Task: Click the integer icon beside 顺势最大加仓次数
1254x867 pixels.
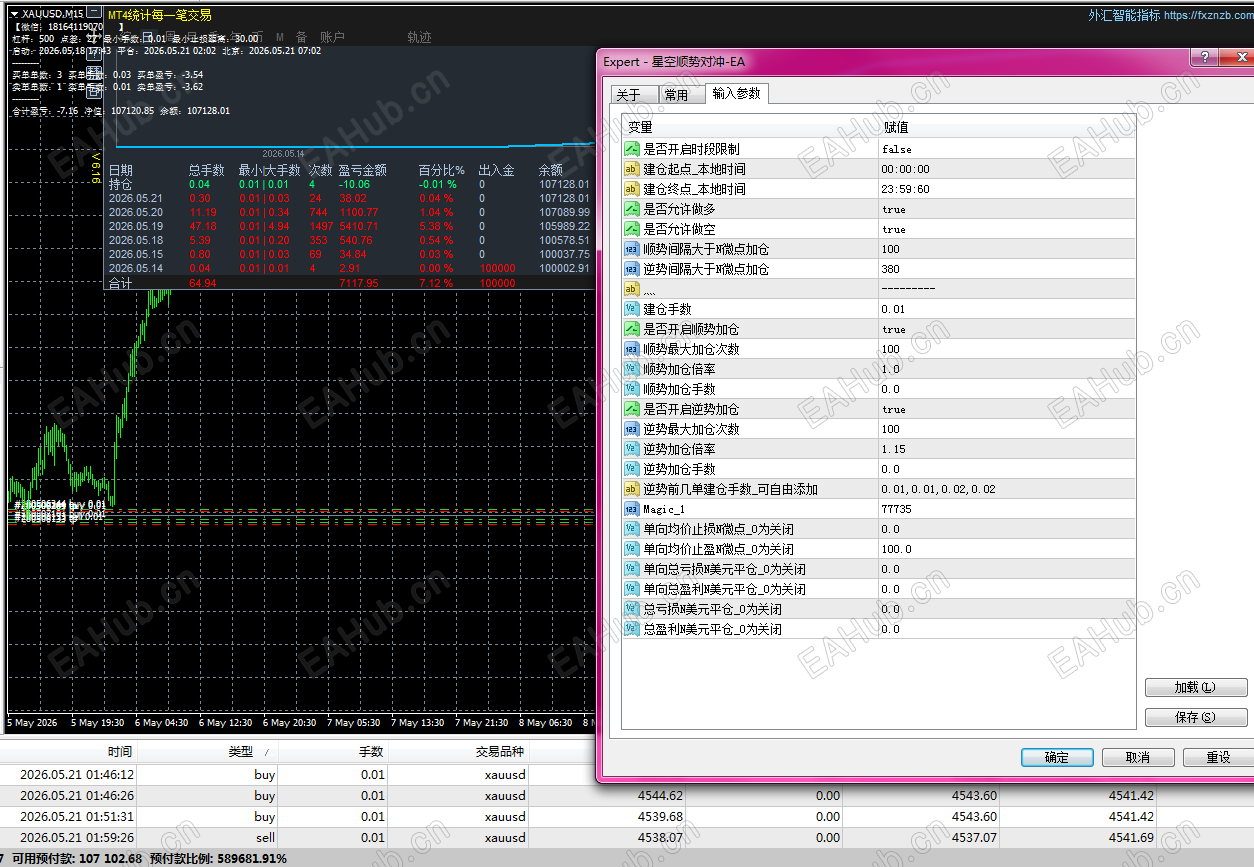Action: pos(631,349)
